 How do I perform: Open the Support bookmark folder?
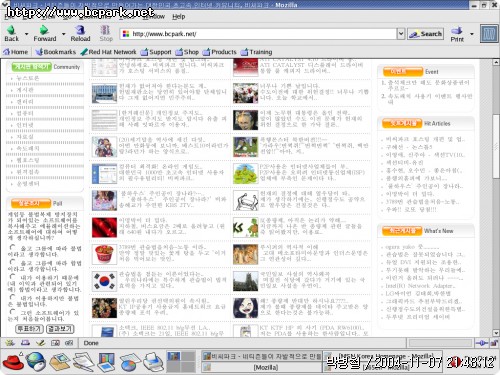tap(156, 52)
